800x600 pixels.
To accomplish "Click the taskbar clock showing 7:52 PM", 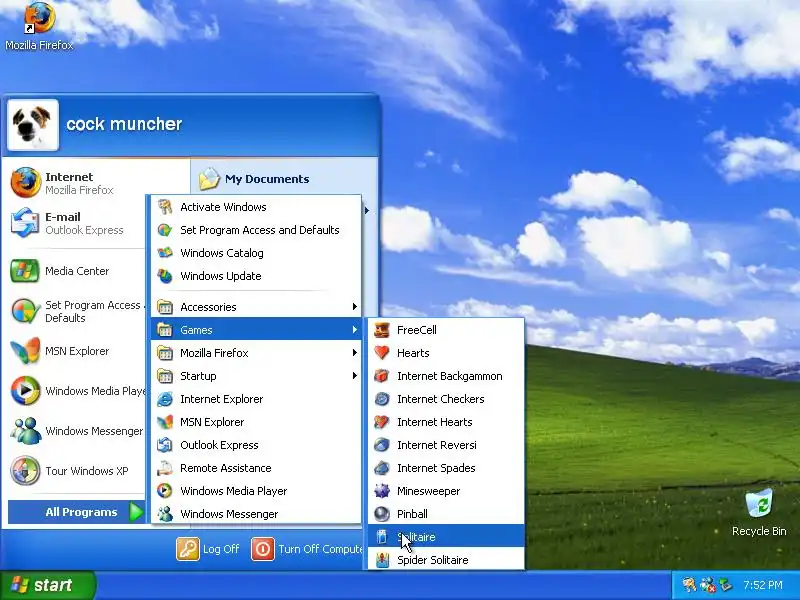I will [763, 585].
